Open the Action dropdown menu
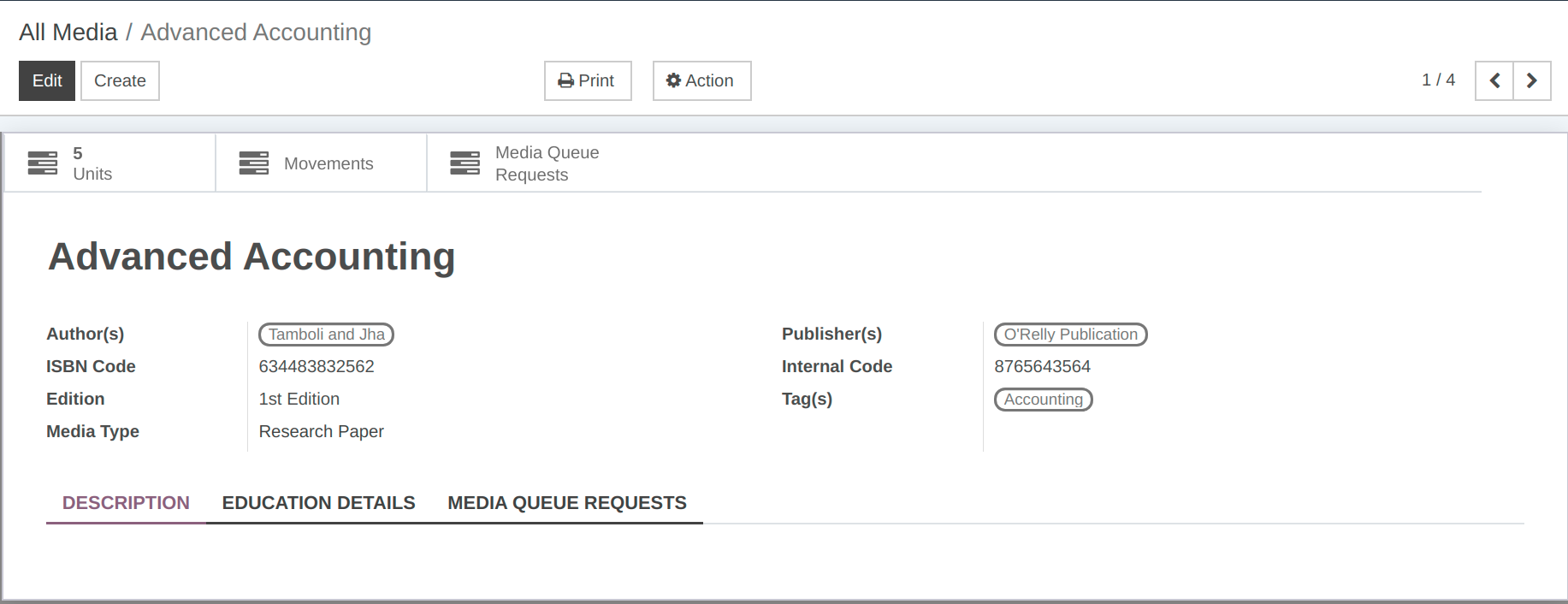This screenshot has height=604, width=1568. pyautogui.click(x=701, y=80)
